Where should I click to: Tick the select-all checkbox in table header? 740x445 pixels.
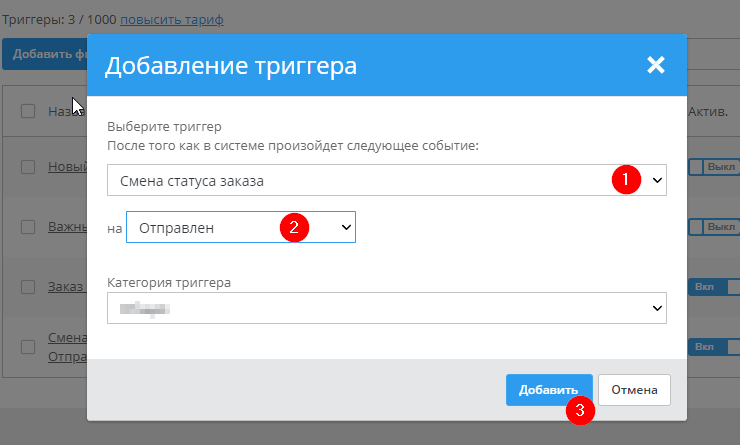click(28, 111)
